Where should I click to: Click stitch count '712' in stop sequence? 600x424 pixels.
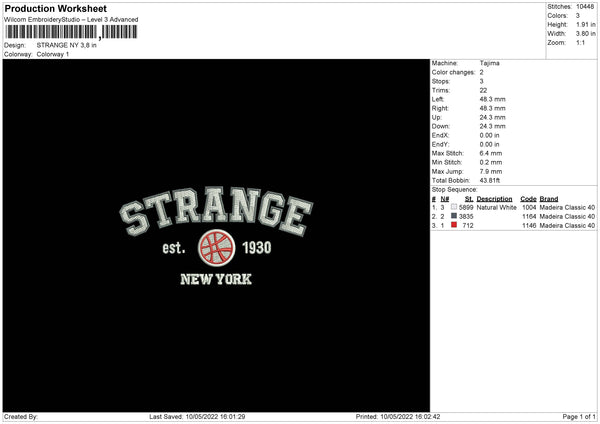pos(468,226)
